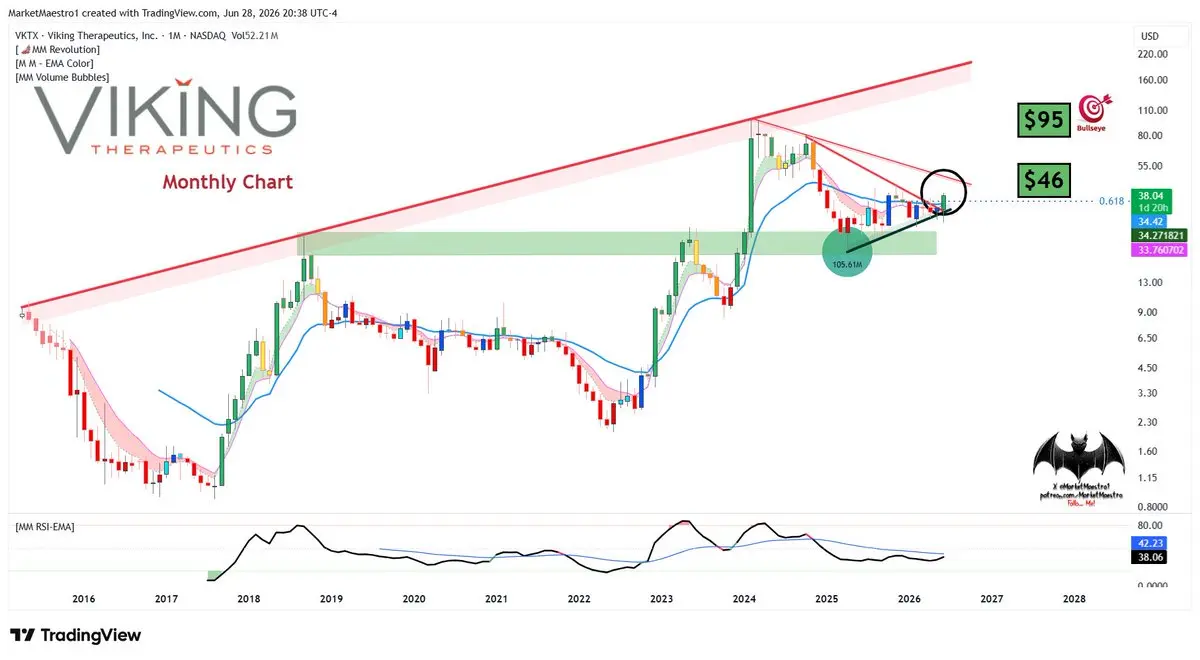Click the 2022 year on time axis

pos(579,600)
